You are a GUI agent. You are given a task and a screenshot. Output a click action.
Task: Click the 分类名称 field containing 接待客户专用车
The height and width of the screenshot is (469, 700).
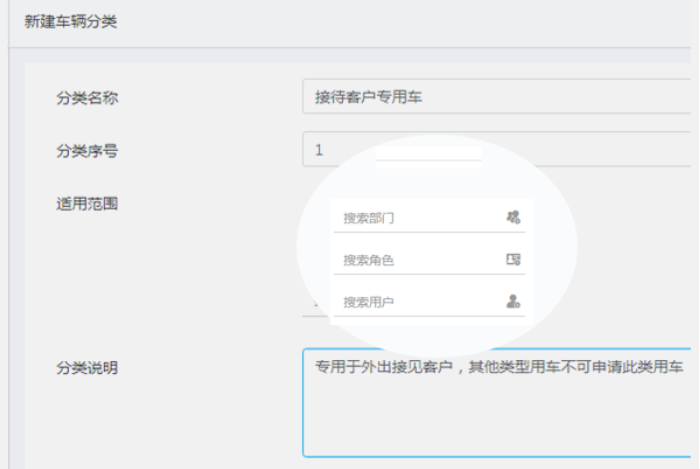click(496, 96)
